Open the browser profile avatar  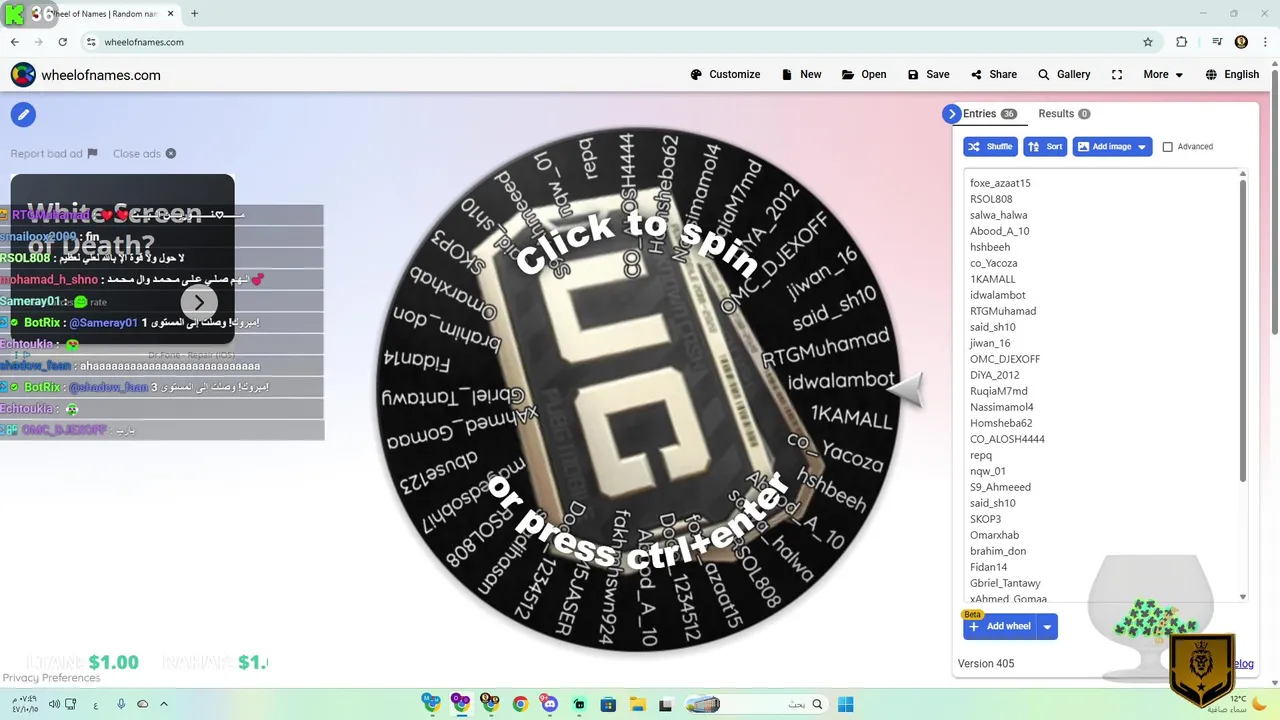(x=1241, y=42)
